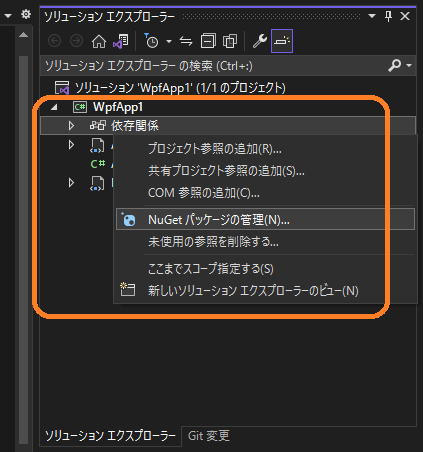Click the solution file icon beside ソリューション 'WpfApp1'
423x452 pixels.
(x=62, y=88)
